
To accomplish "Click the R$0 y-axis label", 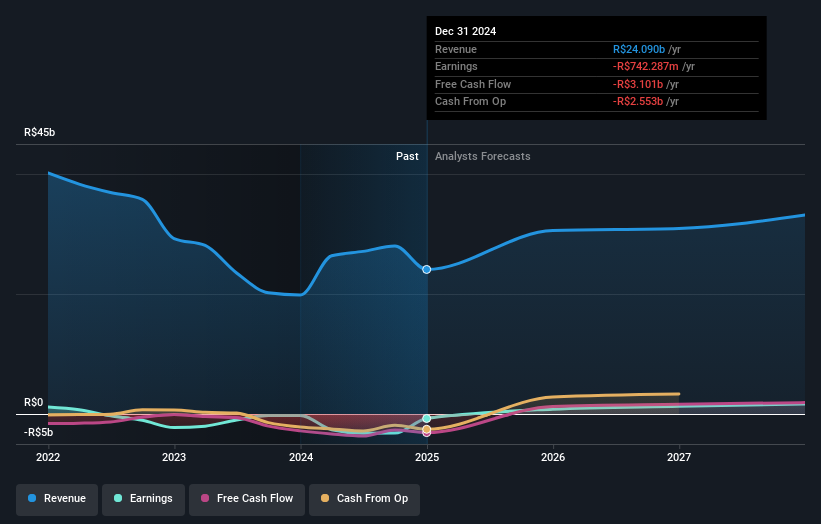I will click(x=34, y=403).
